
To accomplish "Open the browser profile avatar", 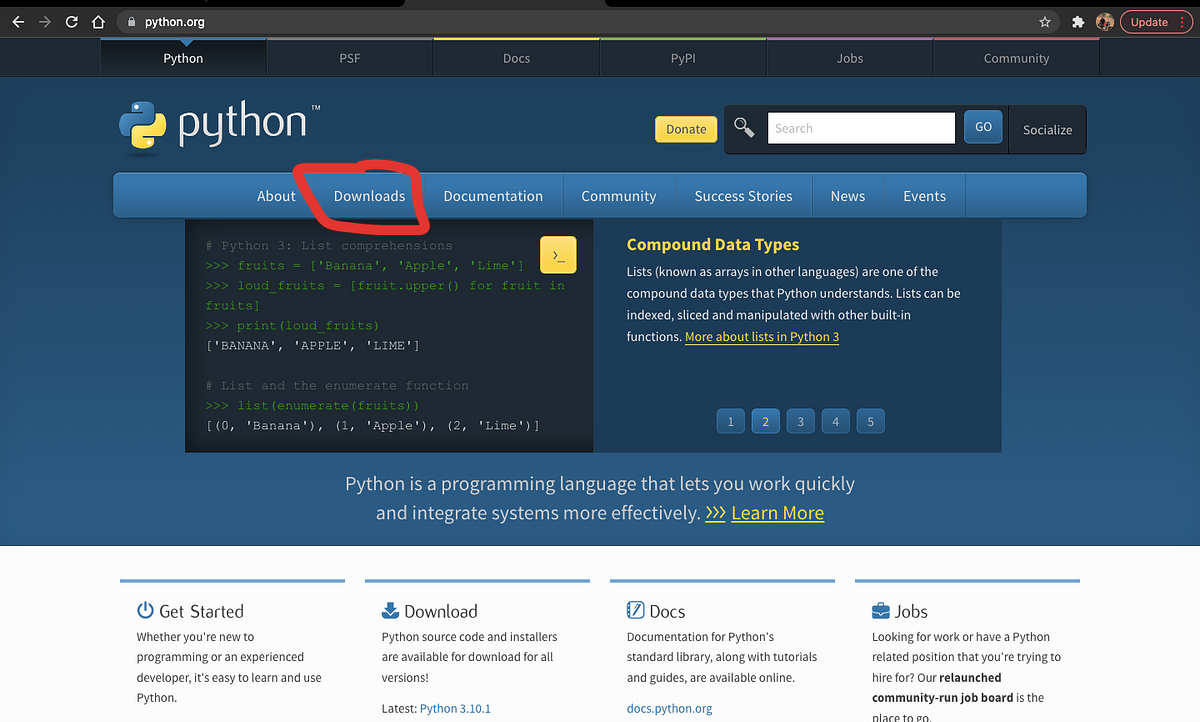I will 1103,21.
